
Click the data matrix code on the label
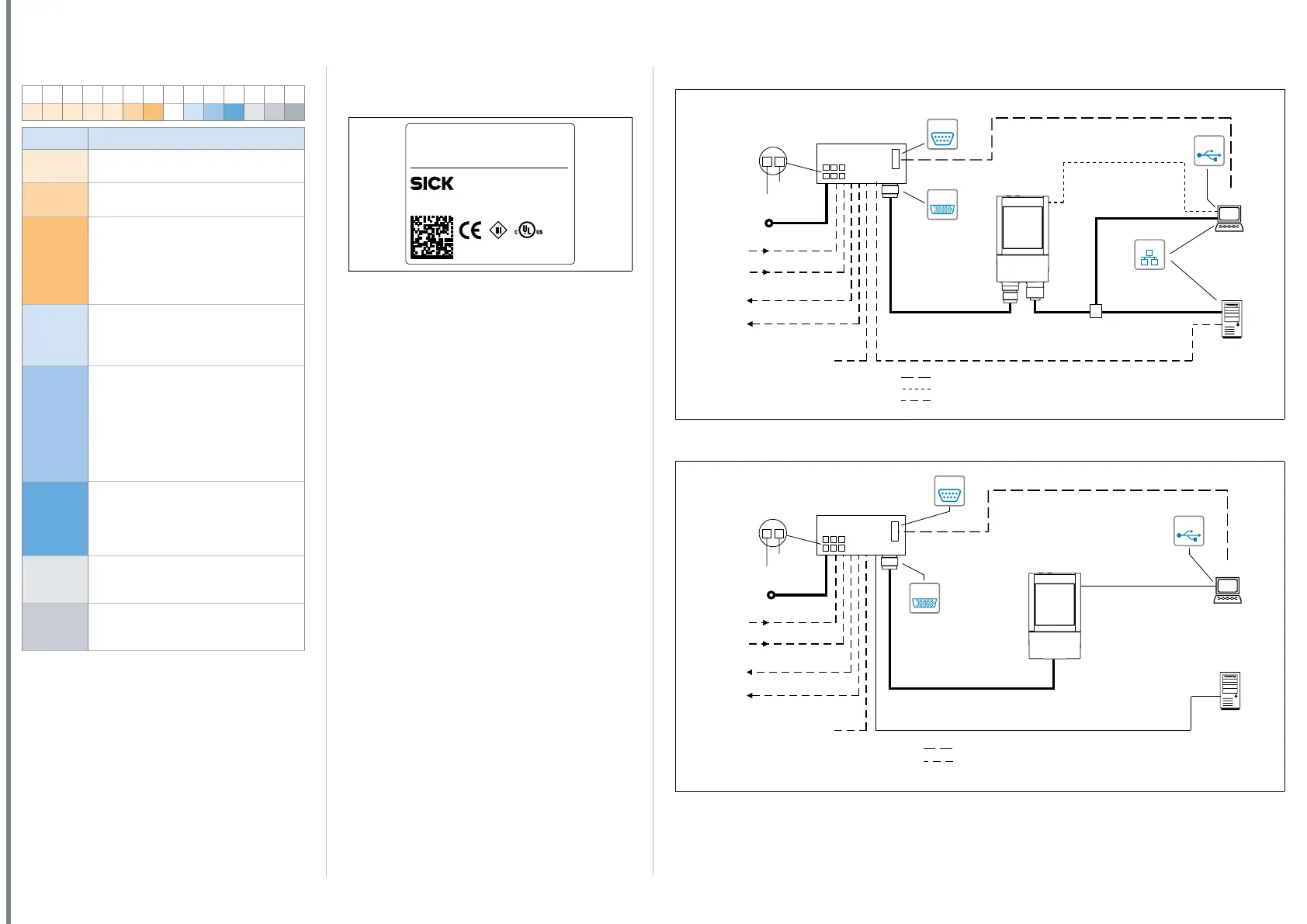pyautogui.click(x=432, y=237)
